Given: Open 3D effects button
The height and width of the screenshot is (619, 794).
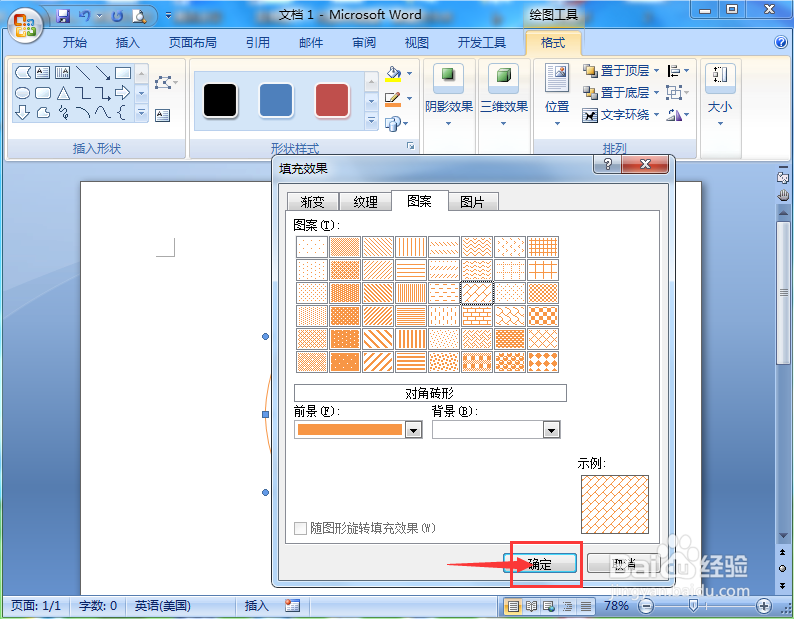Looking at the screenshot, I should (503, 94).
